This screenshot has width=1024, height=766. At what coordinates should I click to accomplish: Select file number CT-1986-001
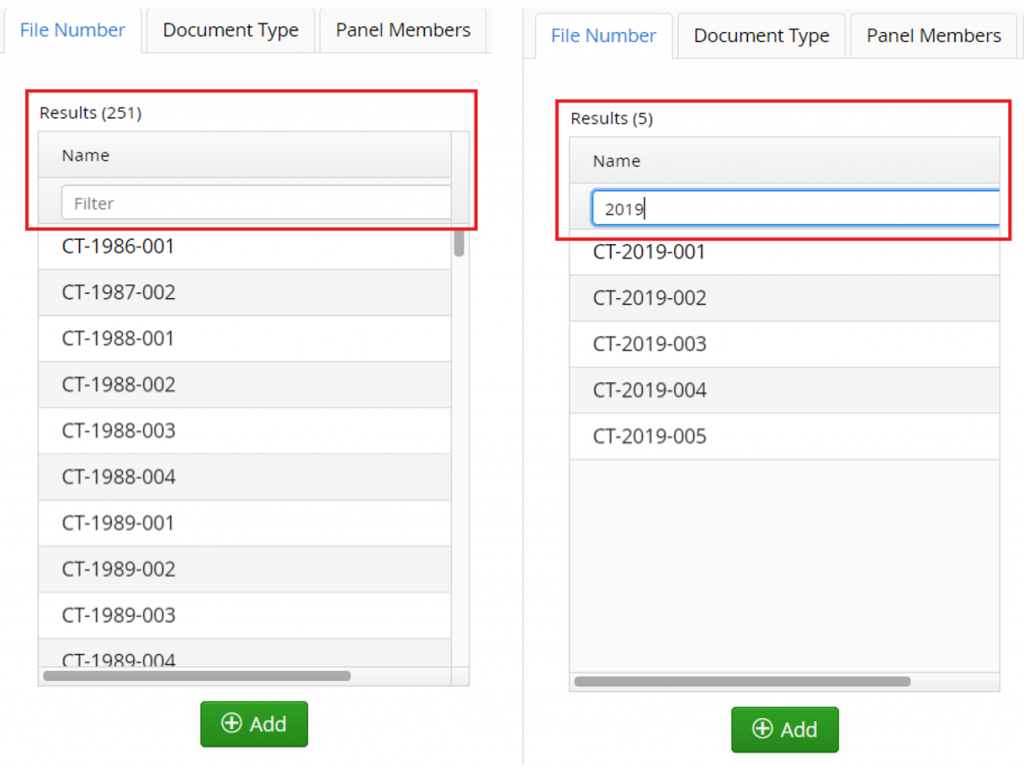[x=118, y=246]
